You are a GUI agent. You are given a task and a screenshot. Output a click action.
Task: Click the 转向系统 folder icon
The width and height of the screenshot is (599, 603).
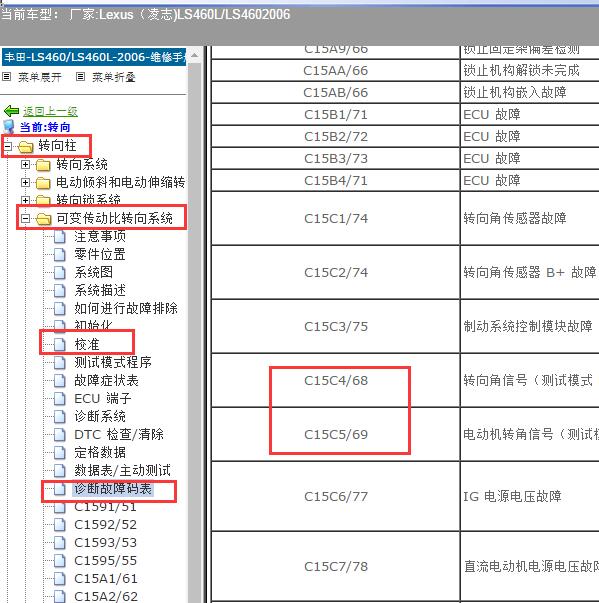click(43, 165)
